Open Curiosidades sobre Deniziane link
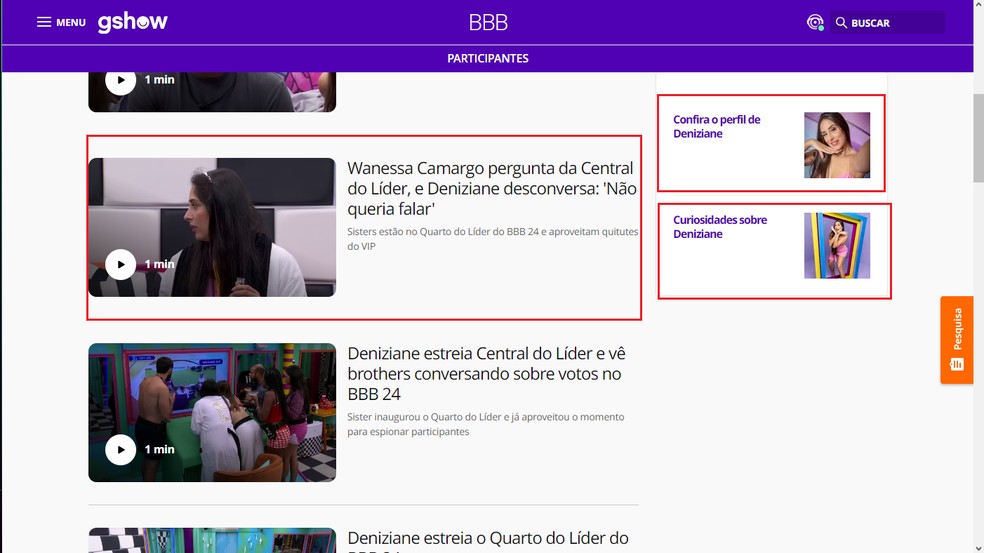 720,227
